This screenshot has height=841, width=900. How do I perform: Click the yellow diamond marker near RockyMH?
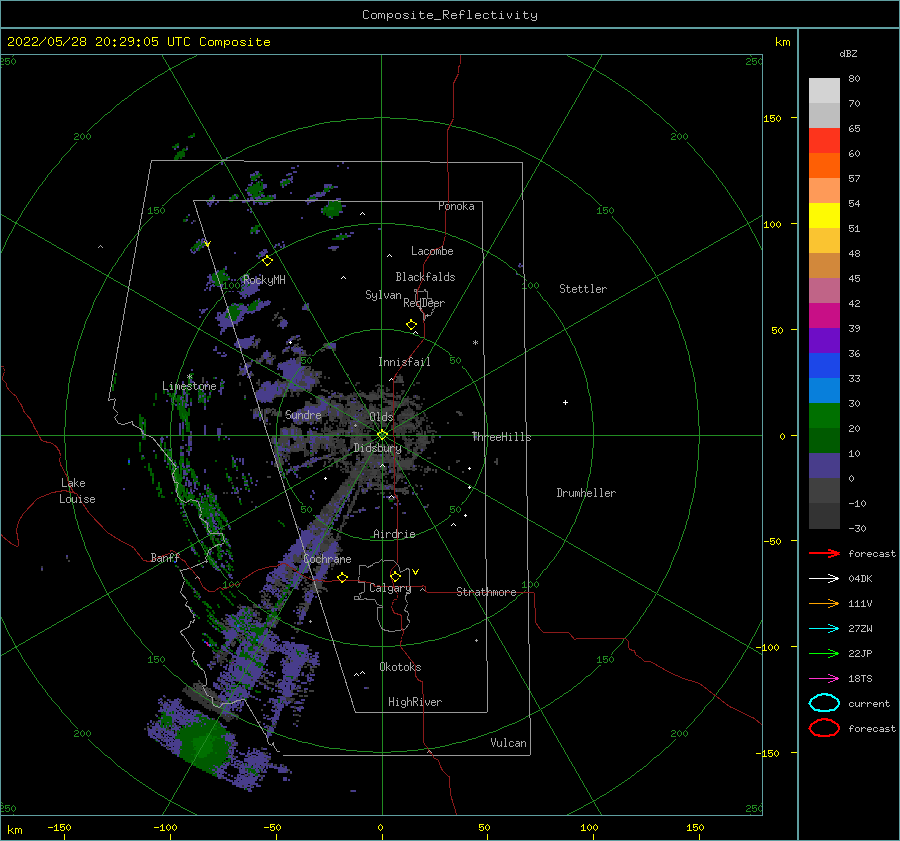pos(267,261)
